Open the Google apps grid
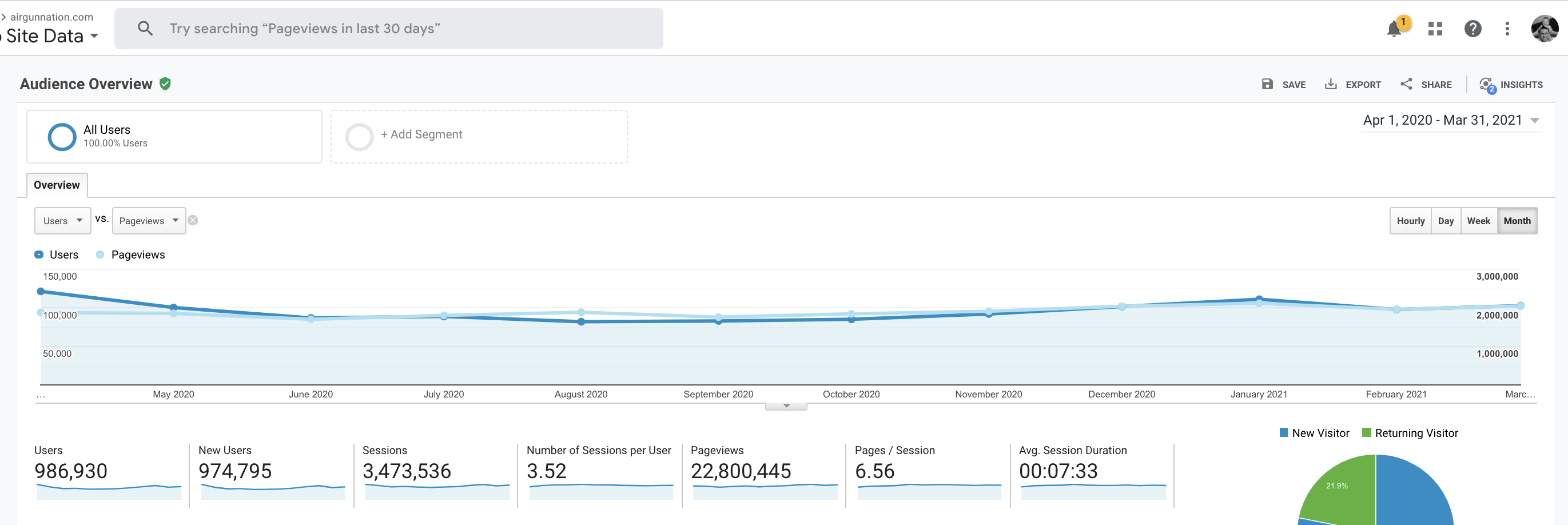This screenshot has width=1568, height=525. click(1435, 29)
